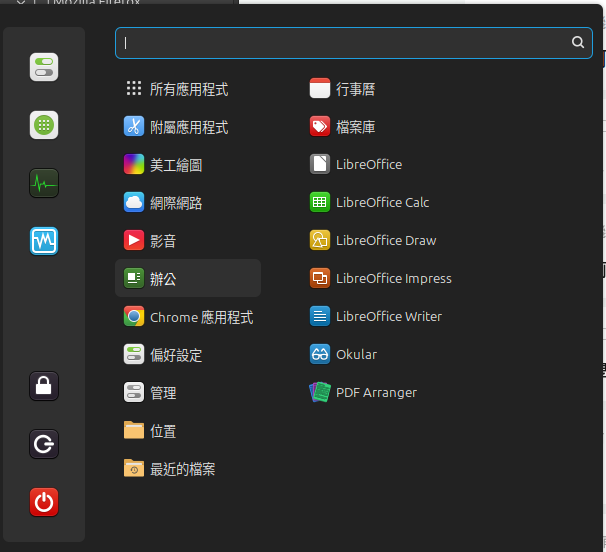The width and height of the screenshot is (606, 552).
Task: Launch the green app grid favorite
Action: point(44,125)
